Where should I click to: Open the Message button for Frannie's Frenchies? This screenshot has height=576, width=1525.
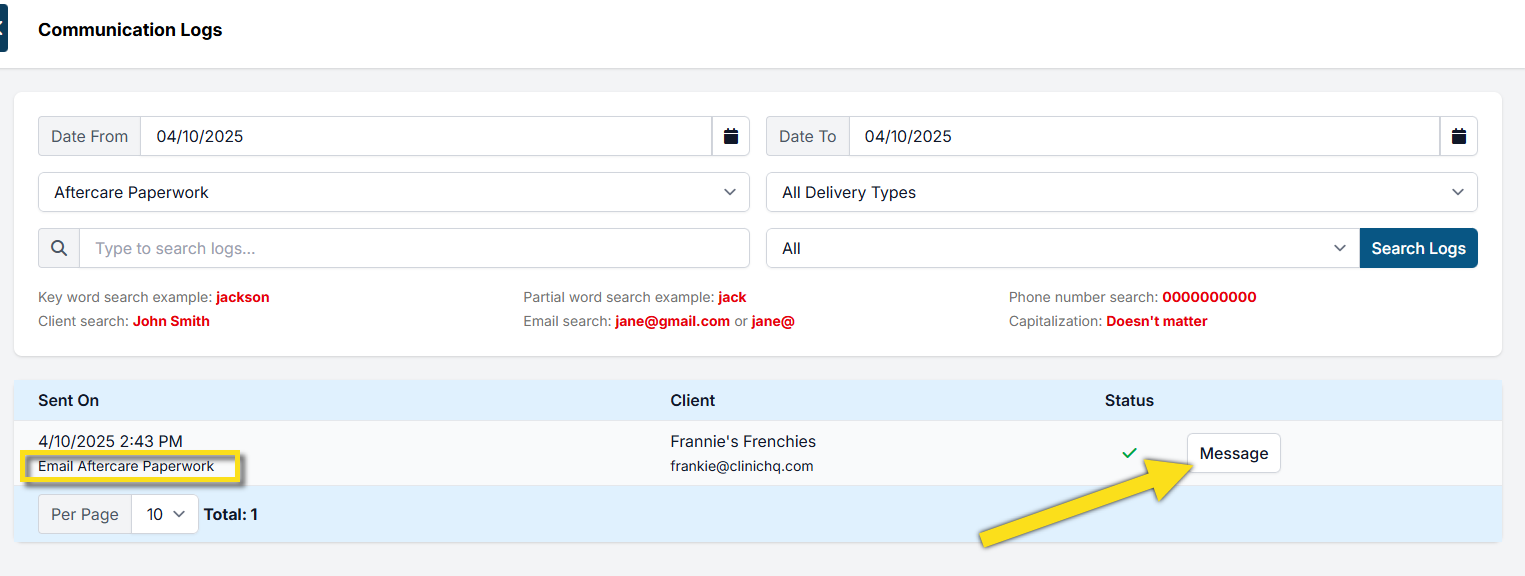click(x=1233, y=453)
